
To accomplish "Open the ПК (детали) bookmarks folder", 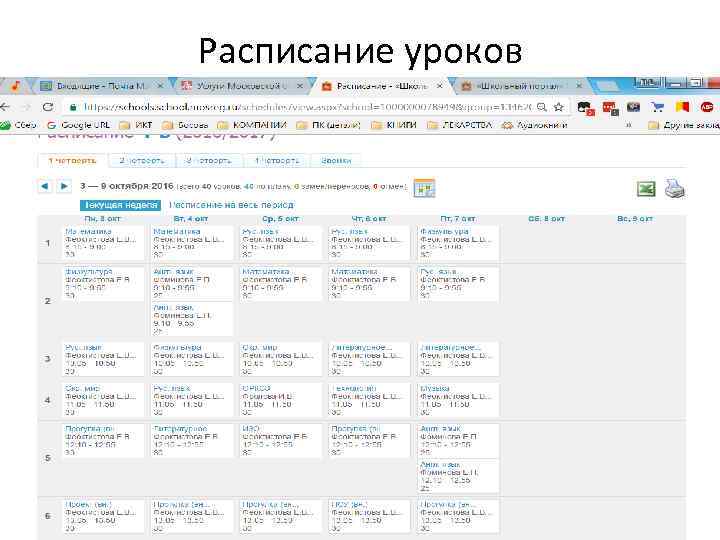I will 329,125.
